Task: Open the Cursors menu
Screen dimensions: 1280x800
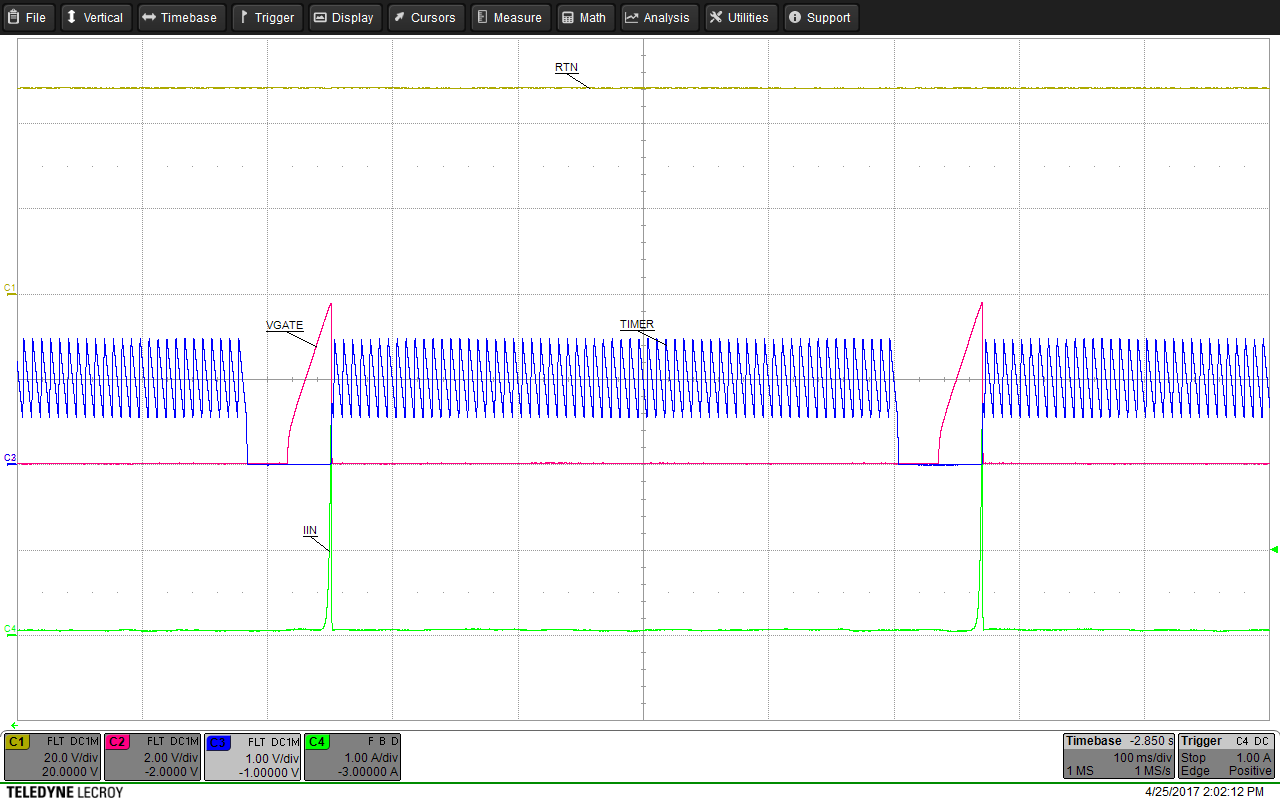Action: [x=424, y=17]
